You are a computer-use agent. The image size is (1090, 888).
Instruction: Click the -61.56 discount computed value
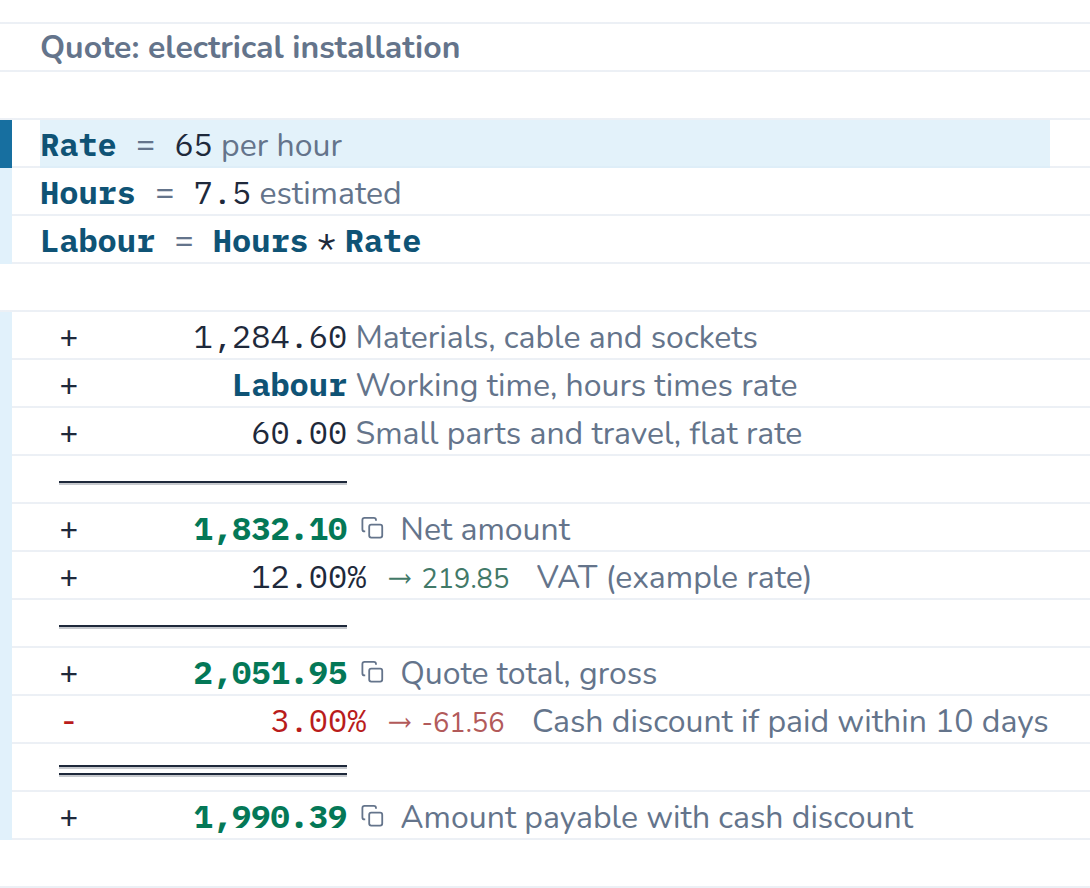point(462,722)
